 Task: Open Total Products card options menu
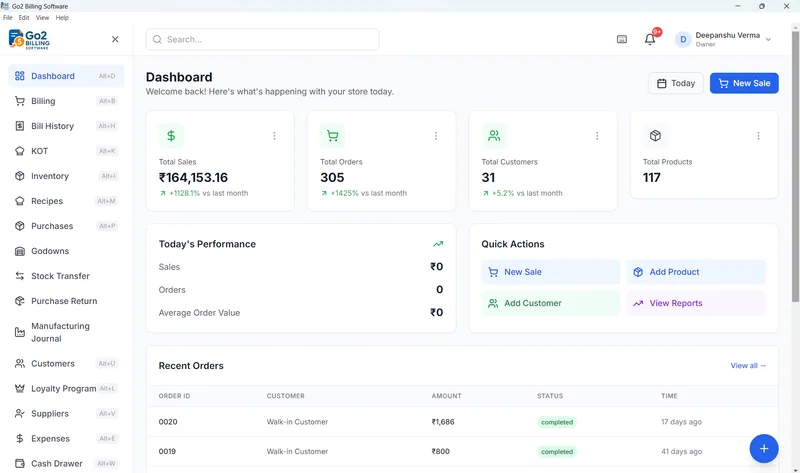coord(758,136)
